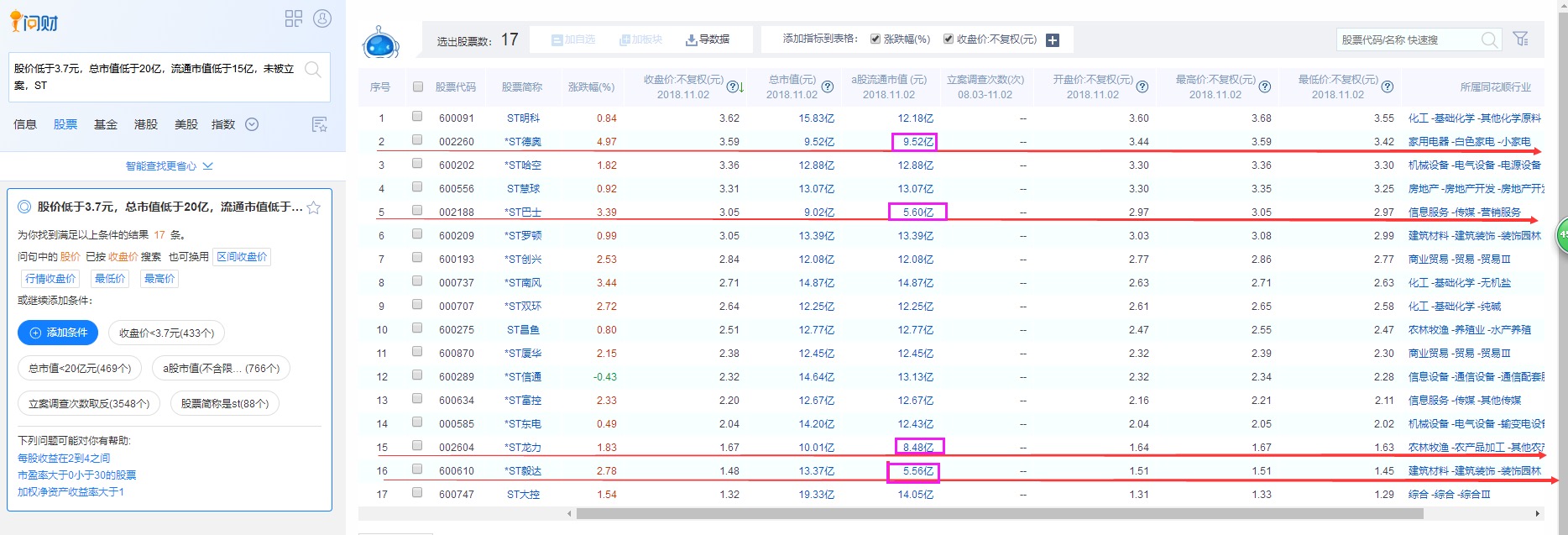Open the filter funnel icon

tap(1520, 39)
